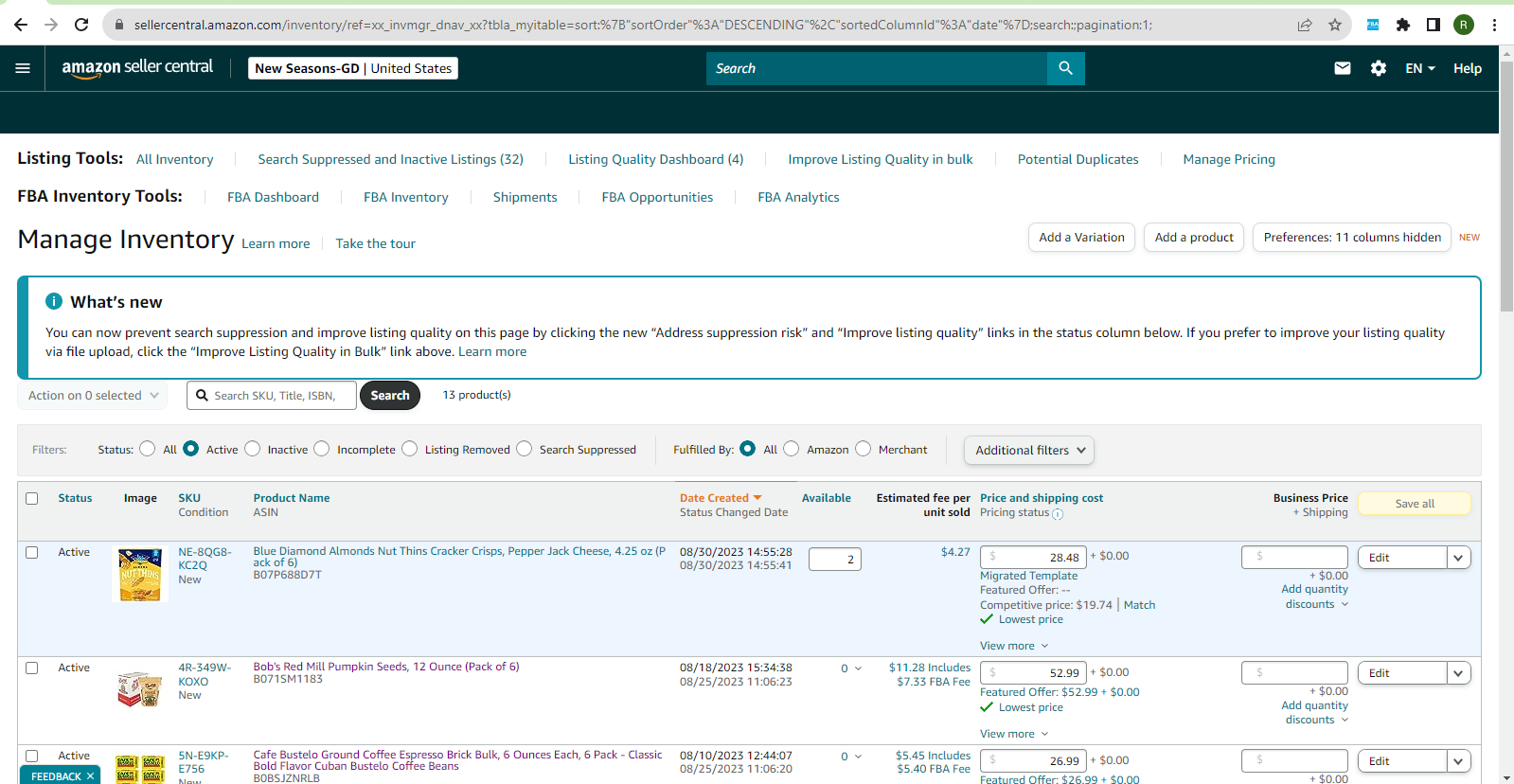Open the FBA Analytics tool
Image resolution: width=1514 pixels, height=784 pixels.
click(798, 197)
